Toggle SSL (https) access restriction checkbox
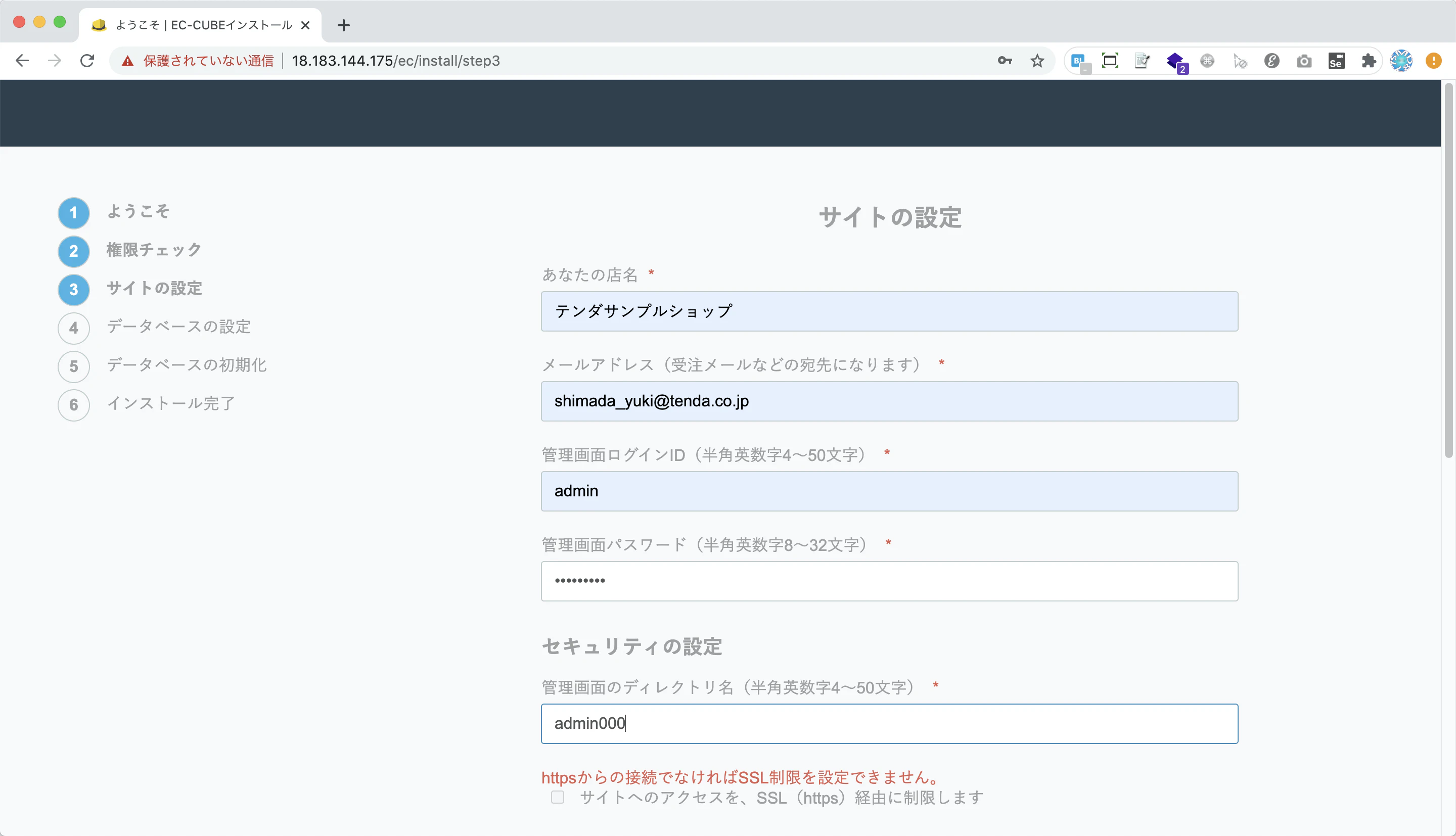Viewport: 1456px width, 836px height. tap(558, 797)
